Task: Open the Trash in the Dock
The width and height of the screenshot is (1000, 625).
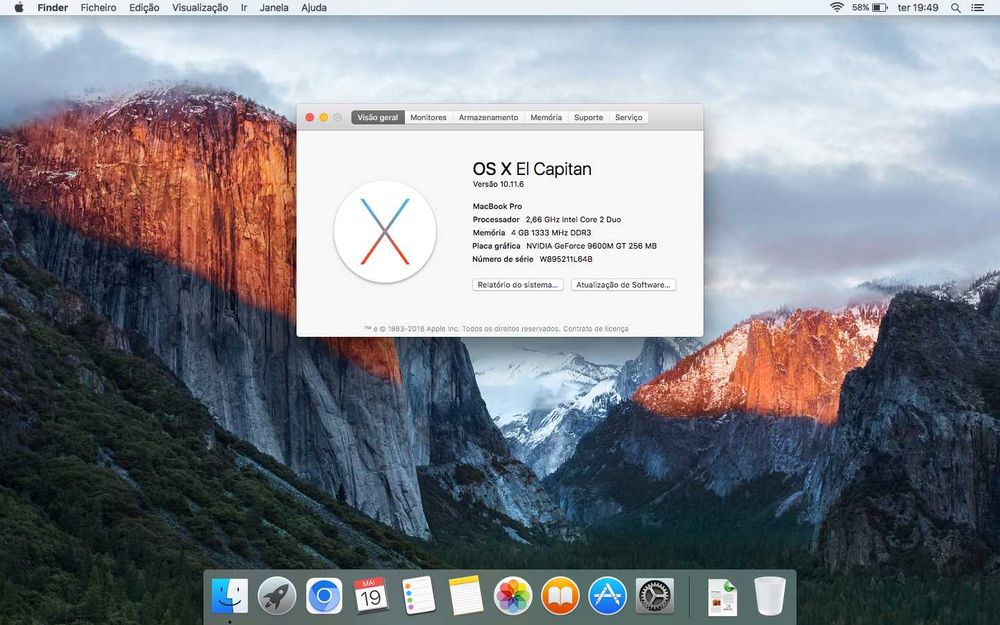Action: pyautogui.click(x=770, y=596)
